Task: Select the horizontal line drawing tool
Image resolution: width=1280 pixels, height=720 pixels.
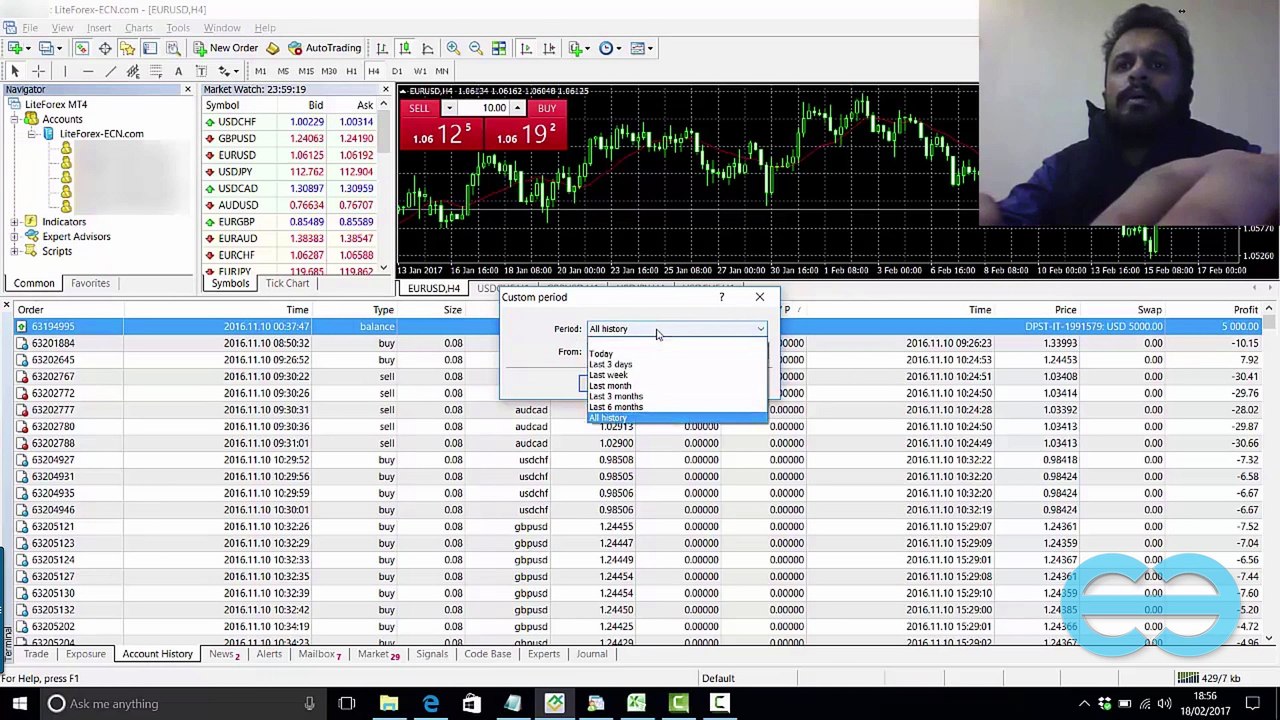Action: (87, 71)
